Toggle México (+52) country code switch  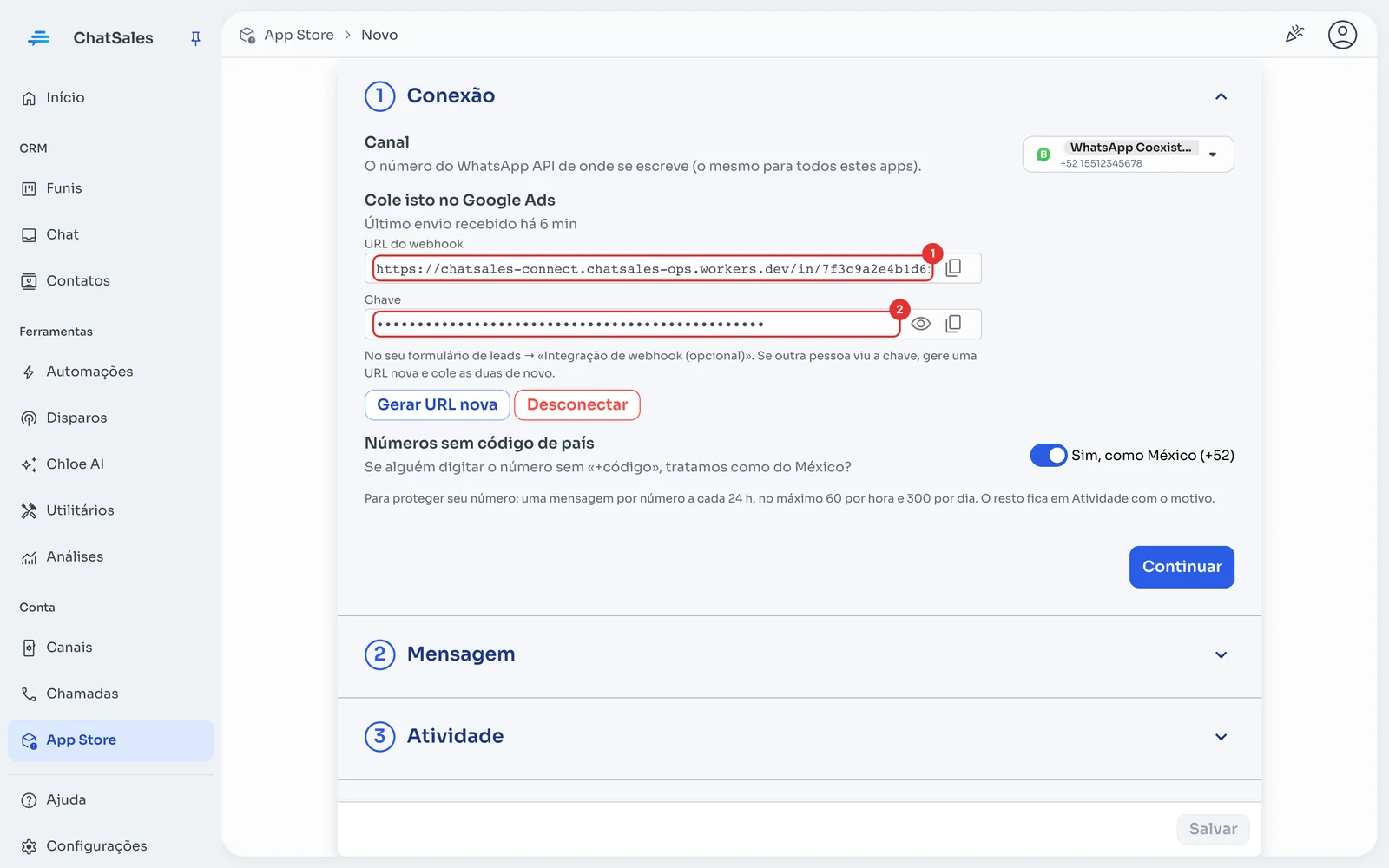point(1049,456)
